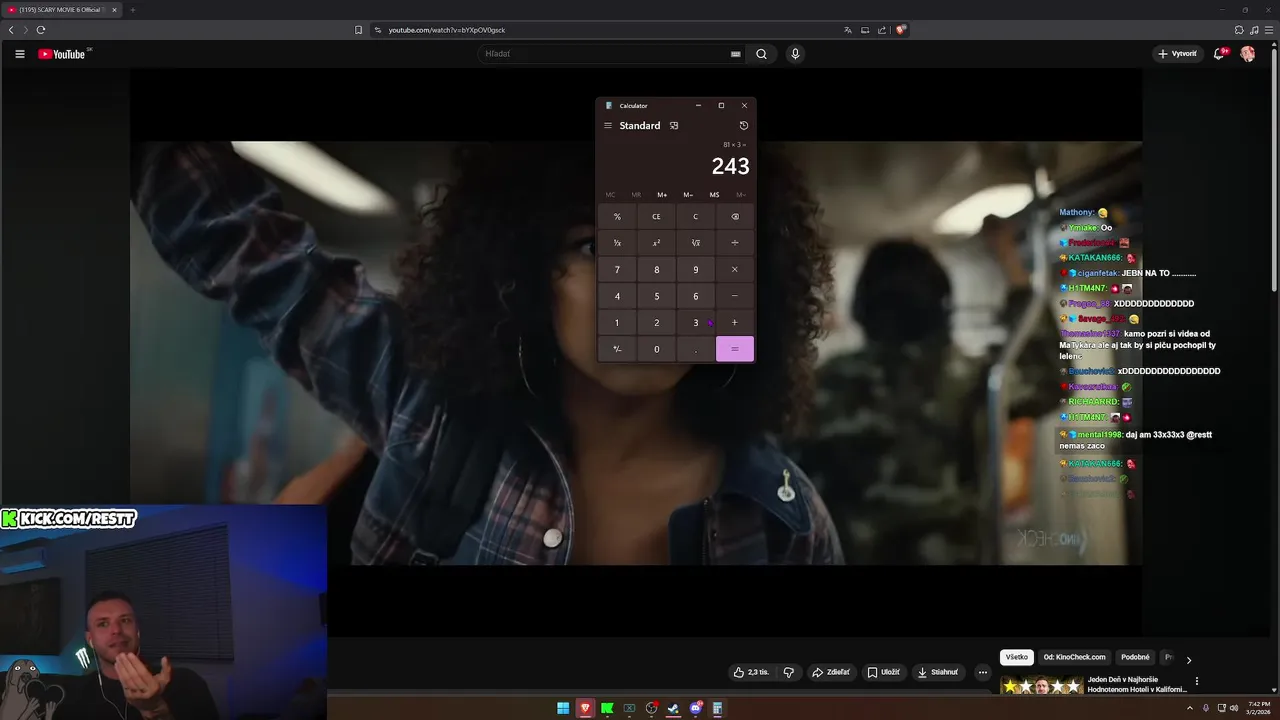
Task: Click digit 0 on Calculator
Action: click(656, 349)
